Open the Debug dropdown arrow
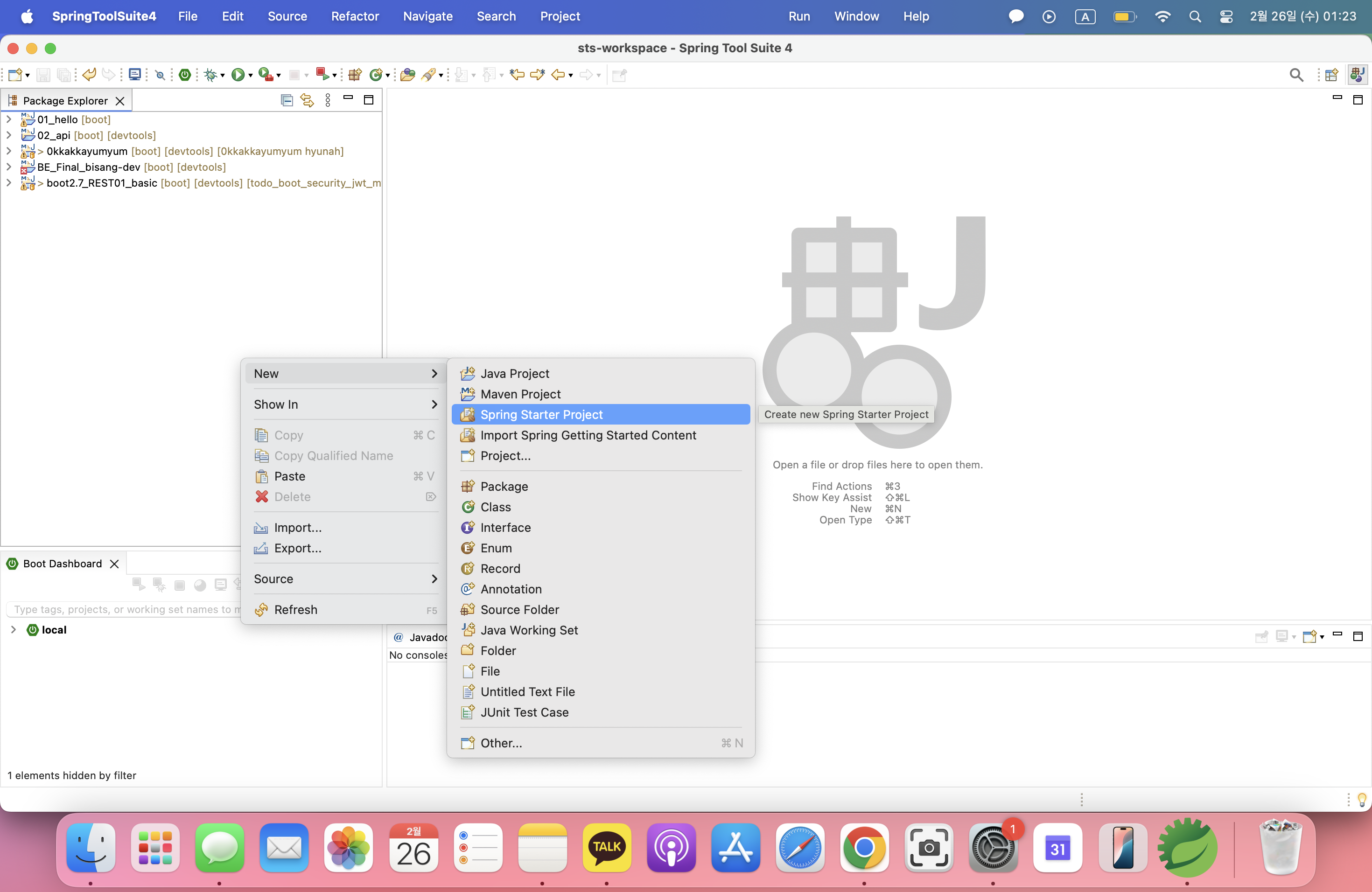Screen dimensions: 1372x892 click(223, 76)
